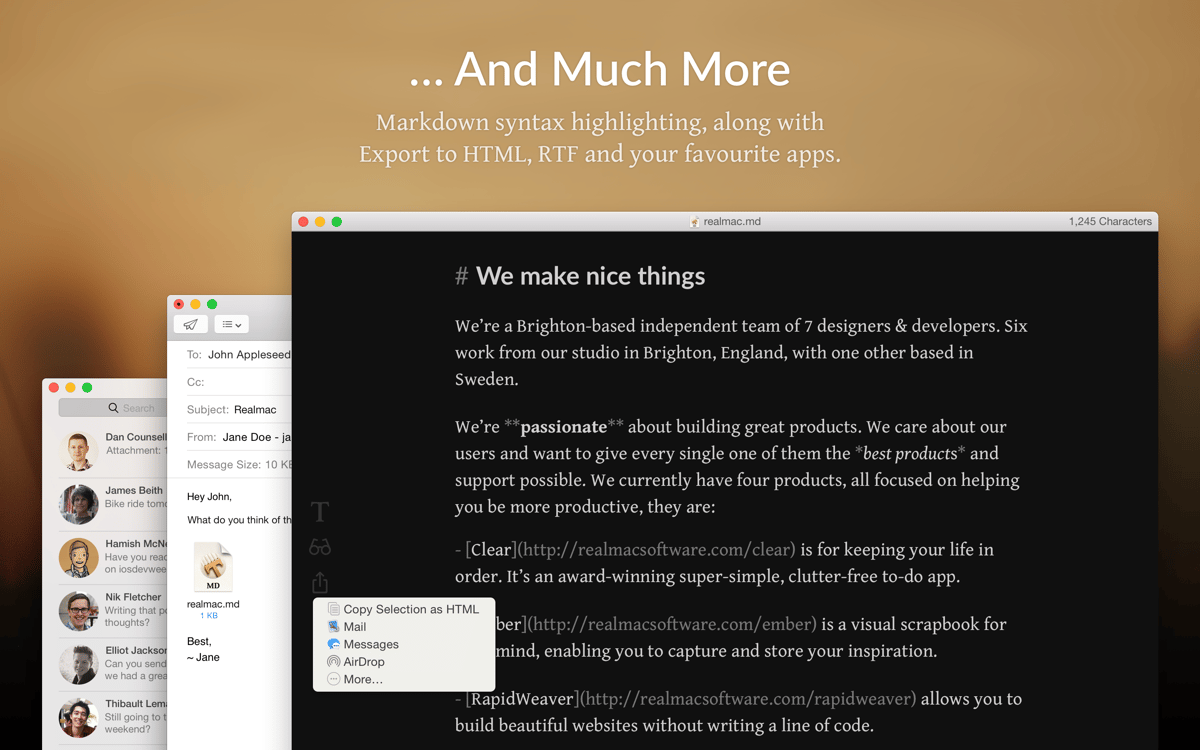Click the 1,245 Characters counter in the title bar
The width and height of the screenshot is (1200, 750).
click(x=1110, y=221)
